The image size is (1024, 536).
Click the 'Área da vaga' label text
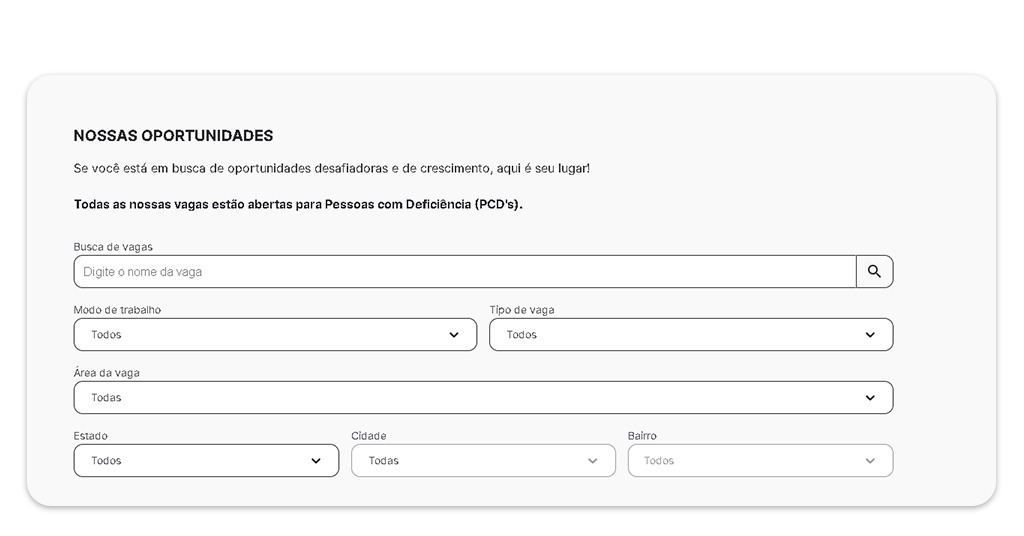pos(107,373)
